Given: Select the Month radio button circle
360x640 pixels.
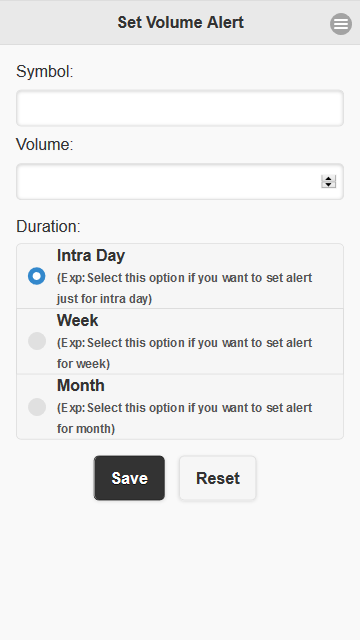Looking at the screenshot, I should pyautogui.click(x=37, y=407).
